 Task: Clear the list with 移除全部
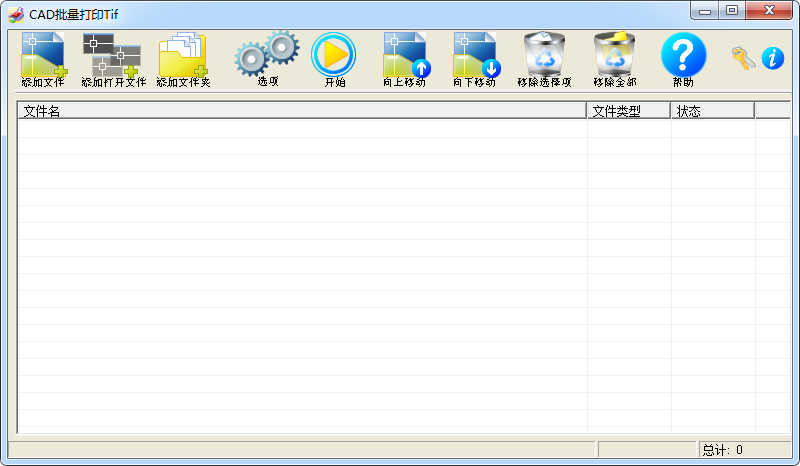[x=614, y=56]
